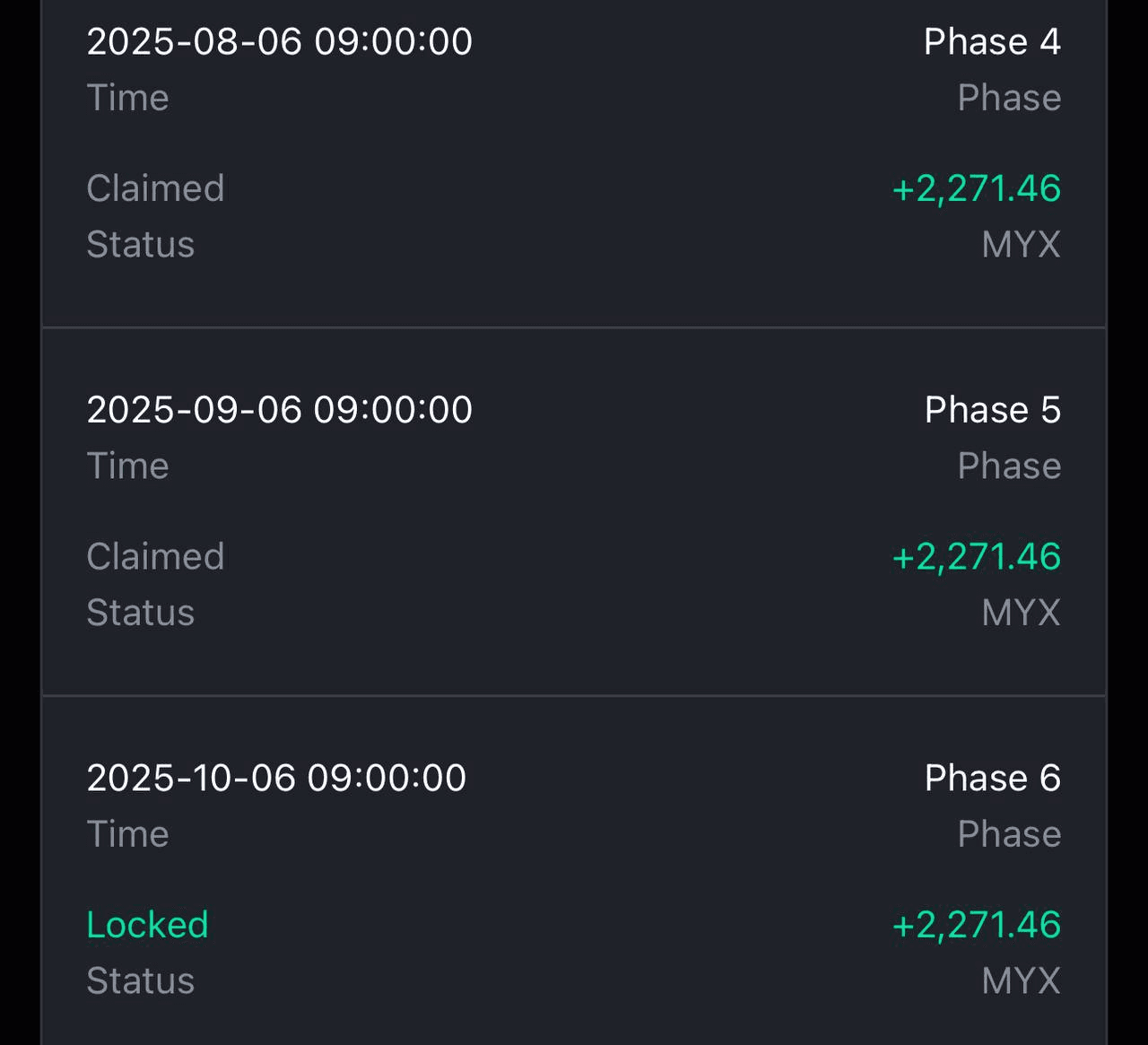Click the Time label under the 2025-08-06 date
Viewport: 1148px width, 1045px height.
[x=127, y=97]
